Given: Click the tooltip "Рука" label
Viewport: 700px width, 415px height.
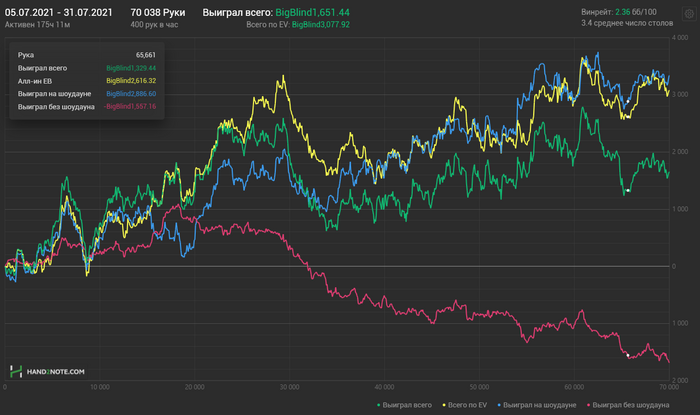Looking at the screenshot, I should pyautogui.click(x=26, y=55).
